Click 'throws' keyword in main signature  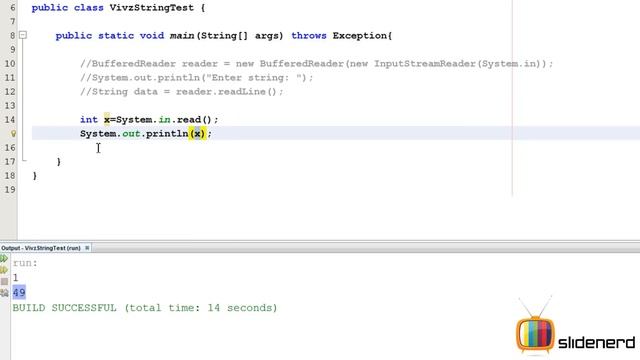309,36
